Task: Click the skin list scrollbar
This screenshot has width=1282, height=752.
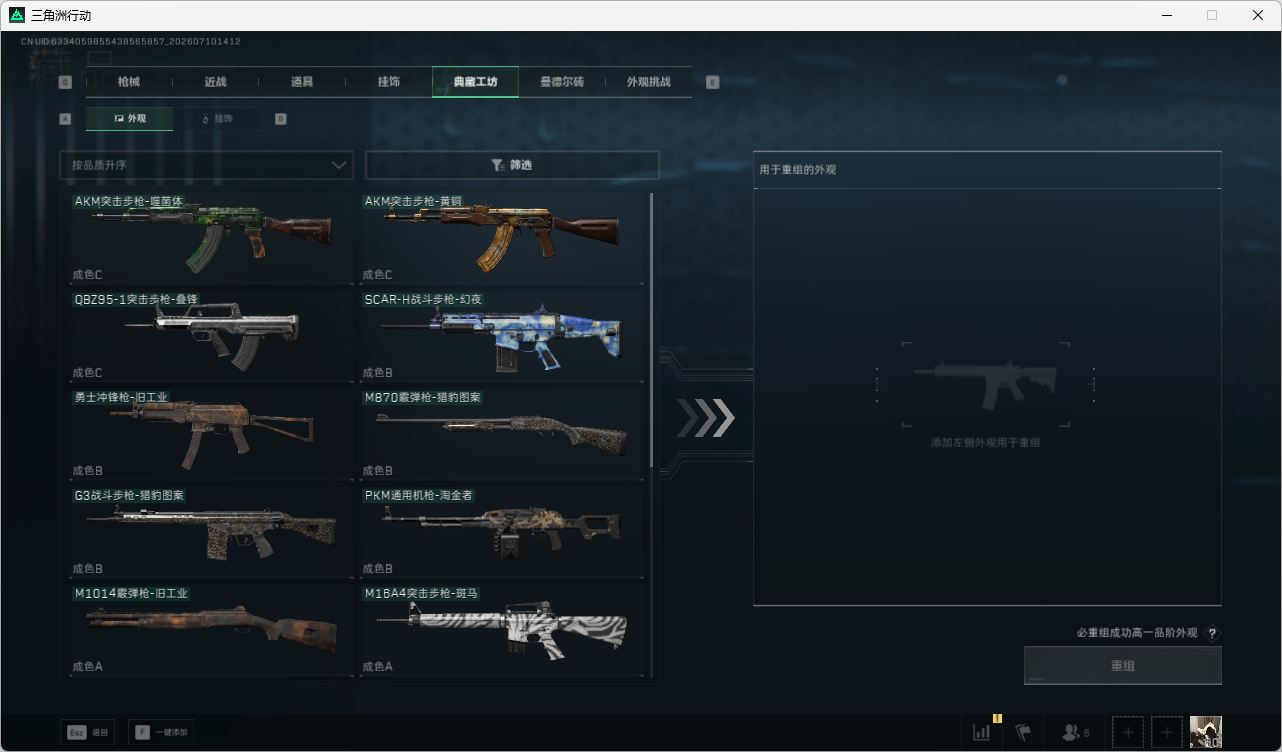Action: [653, 330]
